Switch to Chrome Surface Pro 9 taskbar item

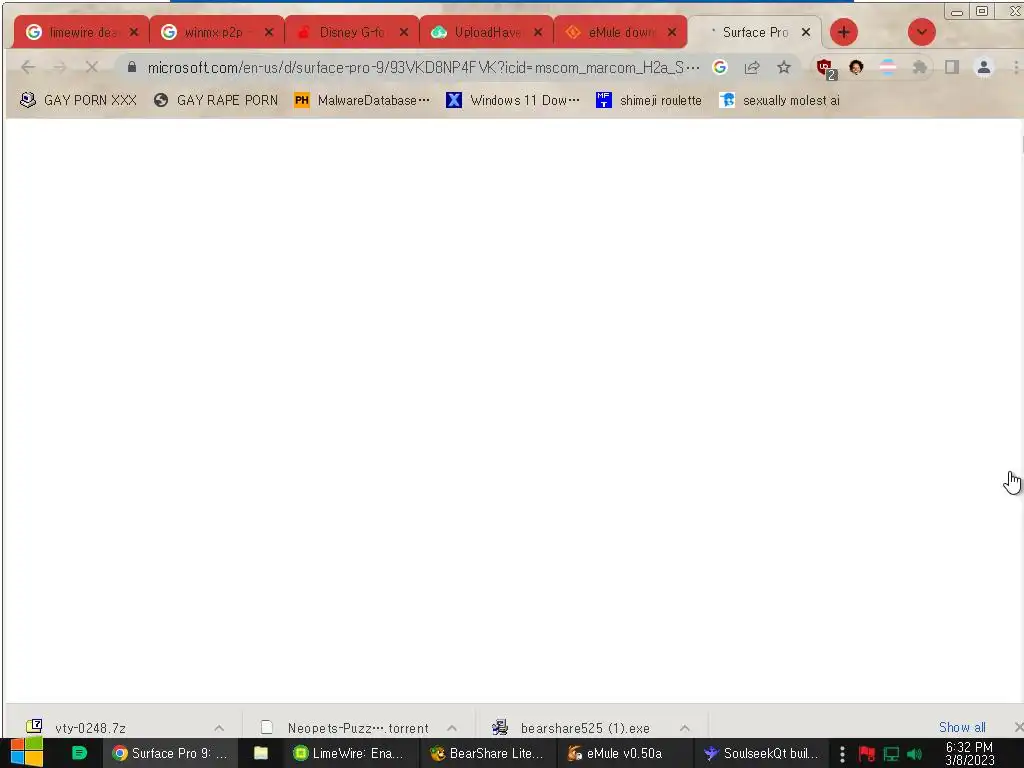[170, 753]
